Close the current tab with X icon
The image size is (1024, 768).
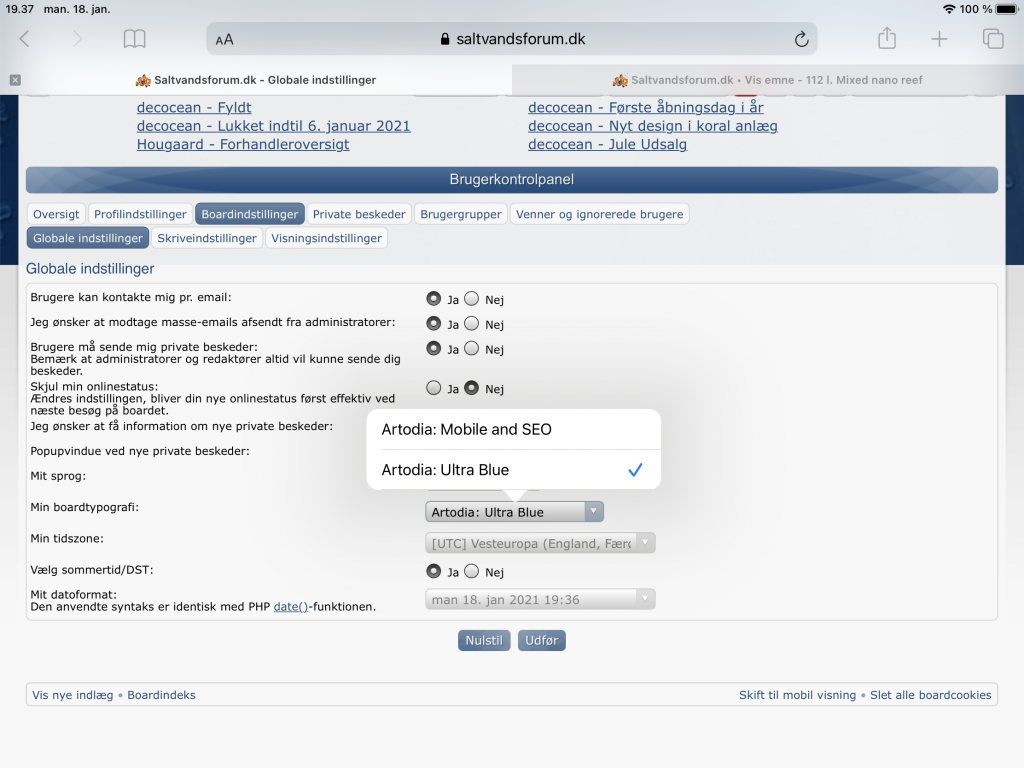tap(15, 80)
